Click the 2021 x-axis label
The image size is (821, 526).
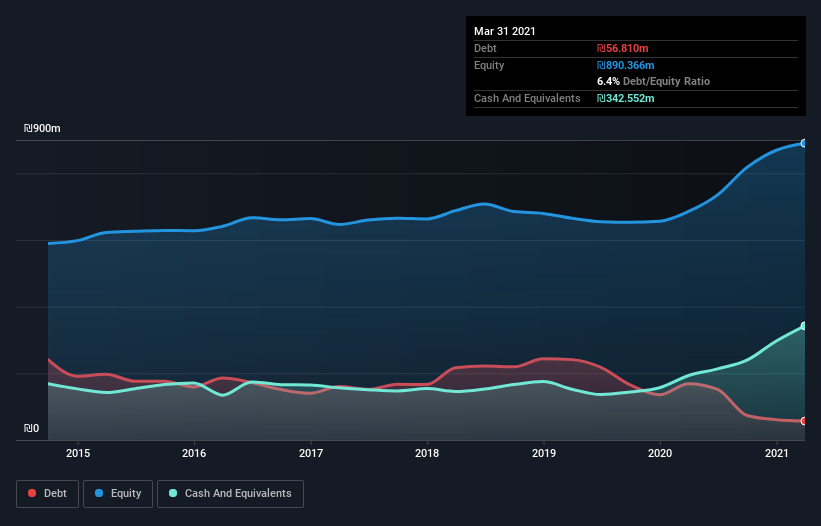pyautogui.click(x=777, y=453)
